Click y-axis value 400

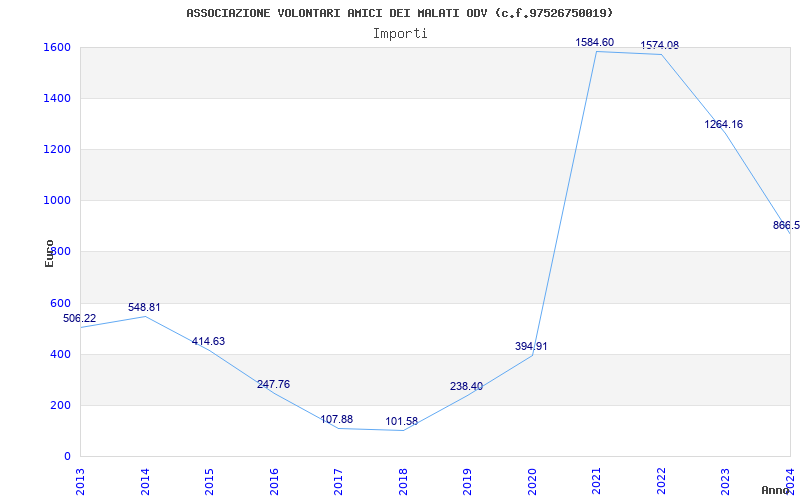[60, 354]
